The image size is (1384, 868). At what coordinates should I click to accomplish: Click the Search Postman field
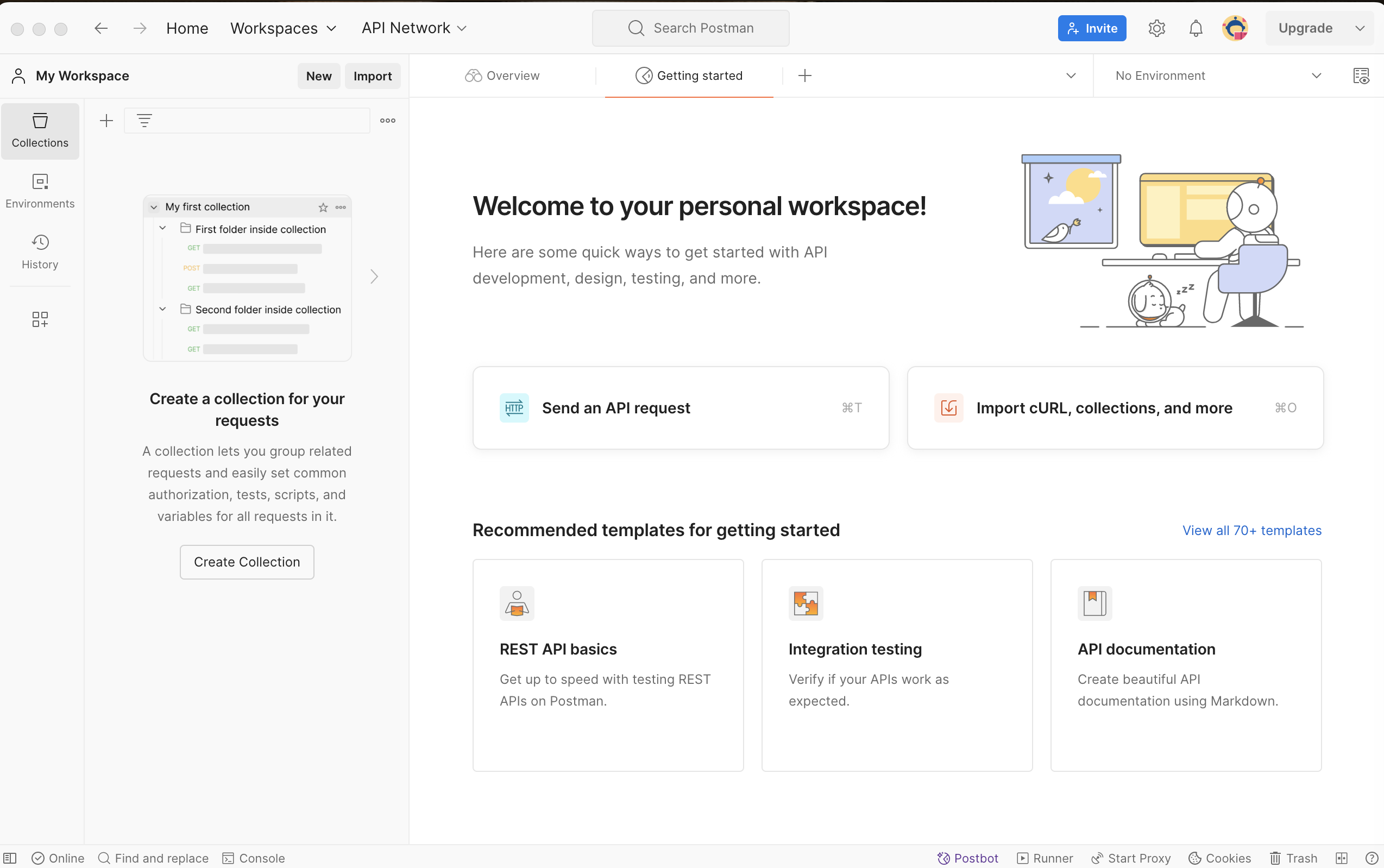pos(690,28)
